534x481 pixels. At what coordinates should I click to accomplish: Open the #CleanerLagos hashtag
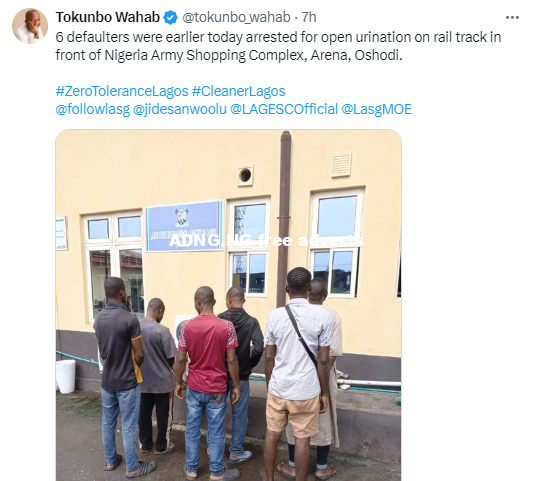point(238,91)
